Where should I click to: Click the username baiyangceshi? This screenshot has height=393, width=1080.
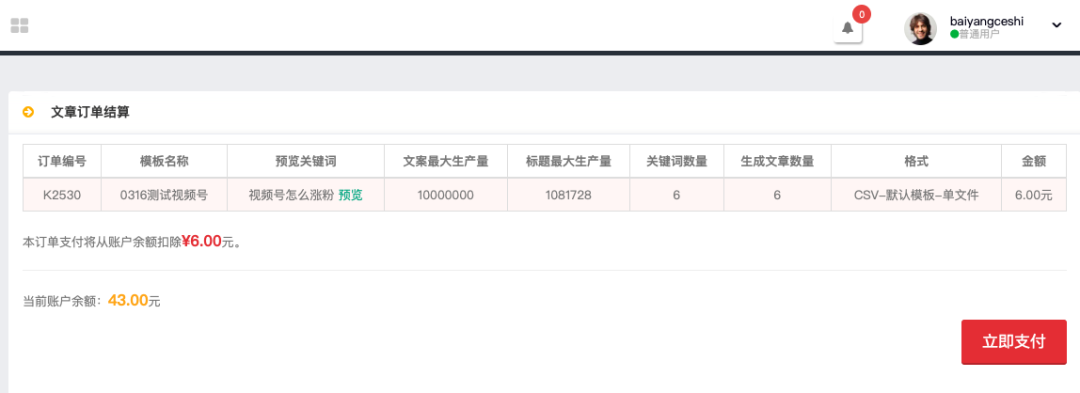986,21
